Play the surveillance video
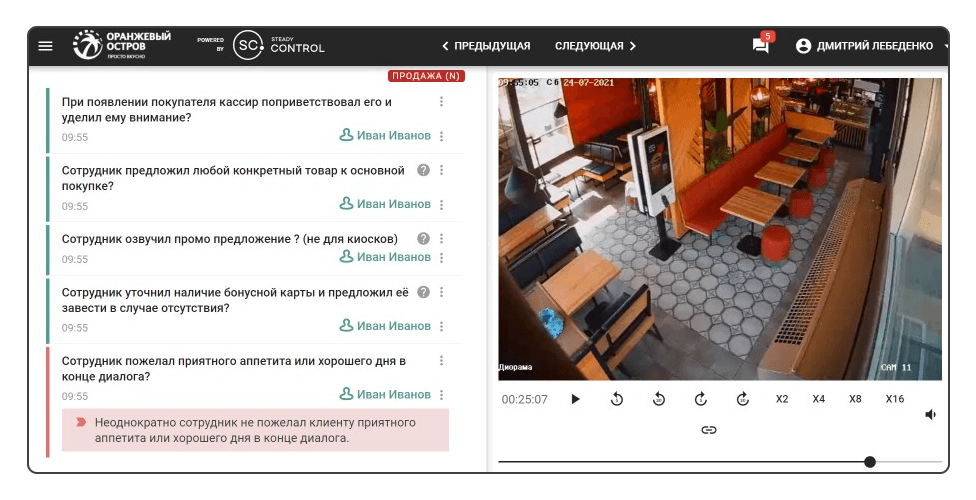The width and height of the screenshot is (976, 500). (575, 399)
